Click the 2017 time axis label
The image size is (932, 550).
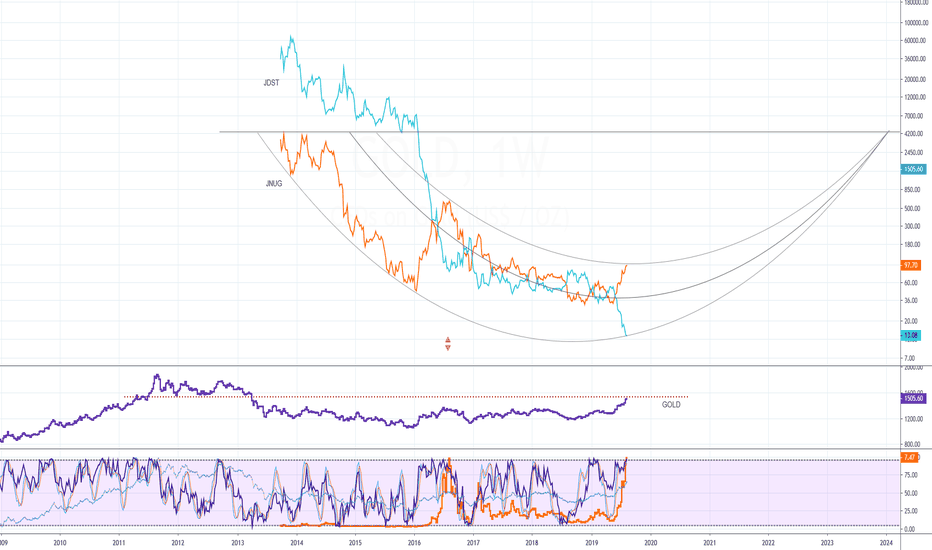click(x=473, y=543)
